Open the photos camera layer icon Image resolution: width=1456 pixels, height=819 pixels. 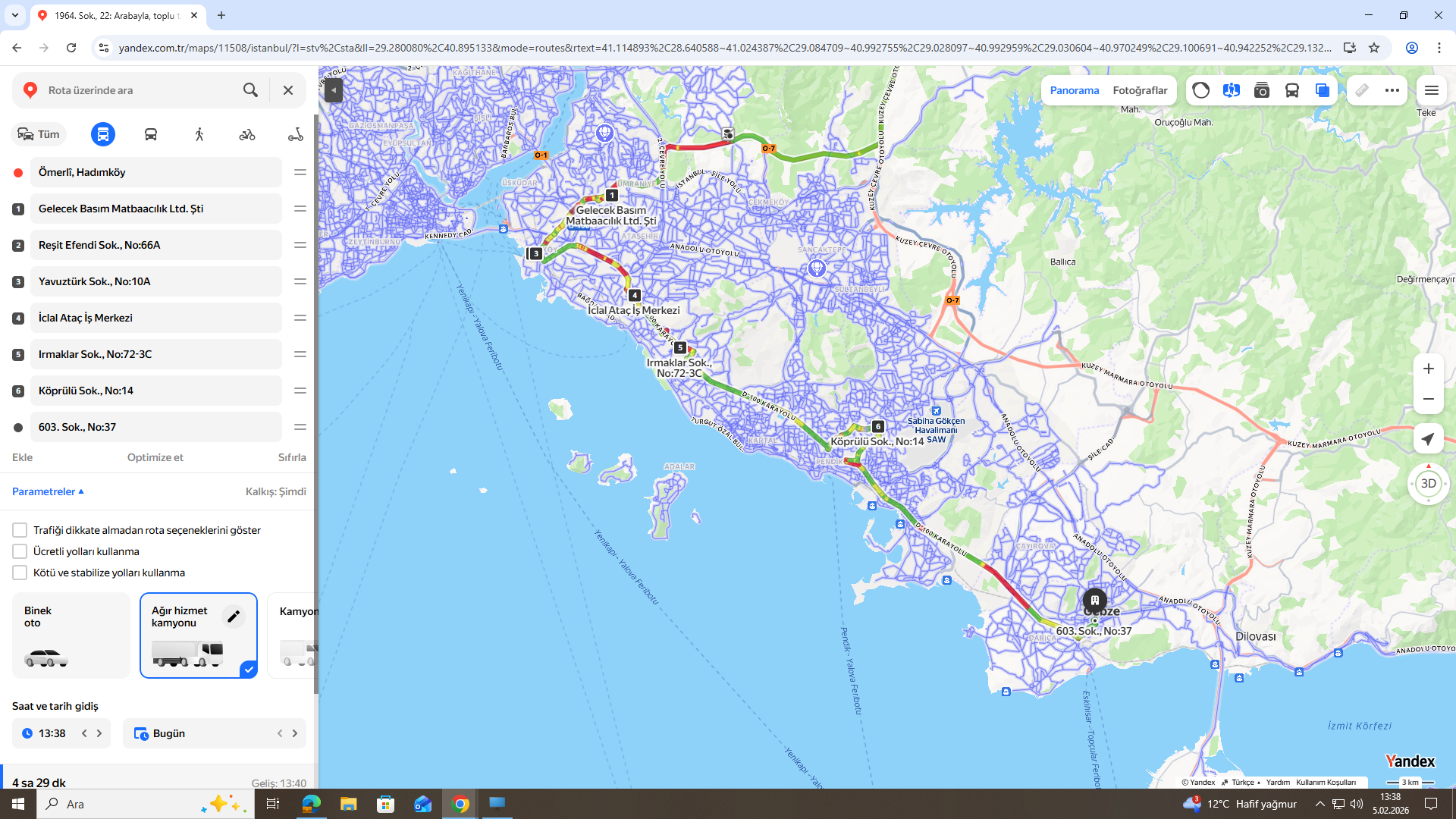(1262, 90)
